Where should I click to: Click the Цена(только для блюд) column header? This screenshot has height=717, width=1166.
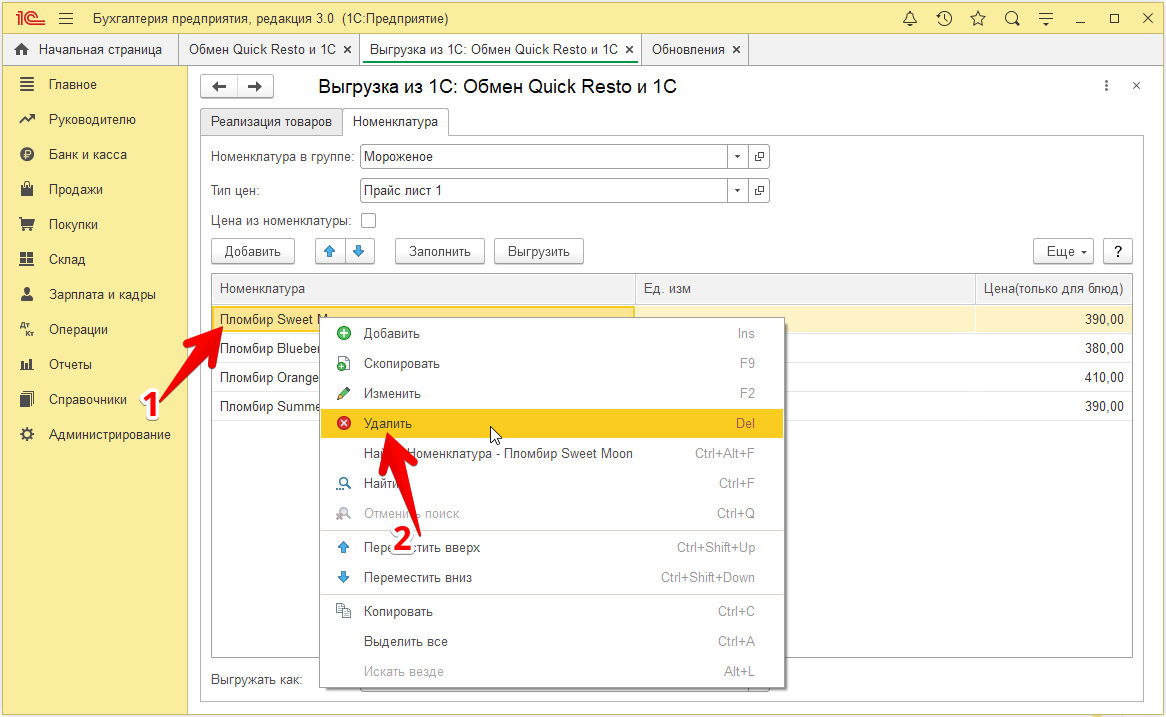tap(1054, 289)
